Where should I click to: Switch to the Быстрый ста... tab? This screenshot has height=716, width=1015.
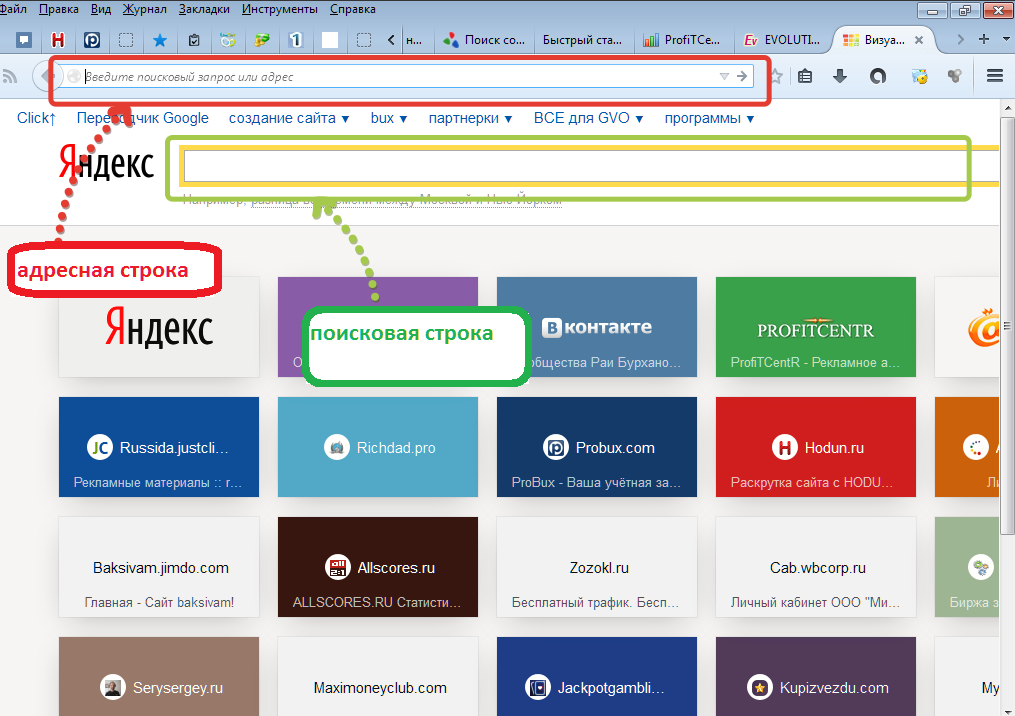coord(583,40)
